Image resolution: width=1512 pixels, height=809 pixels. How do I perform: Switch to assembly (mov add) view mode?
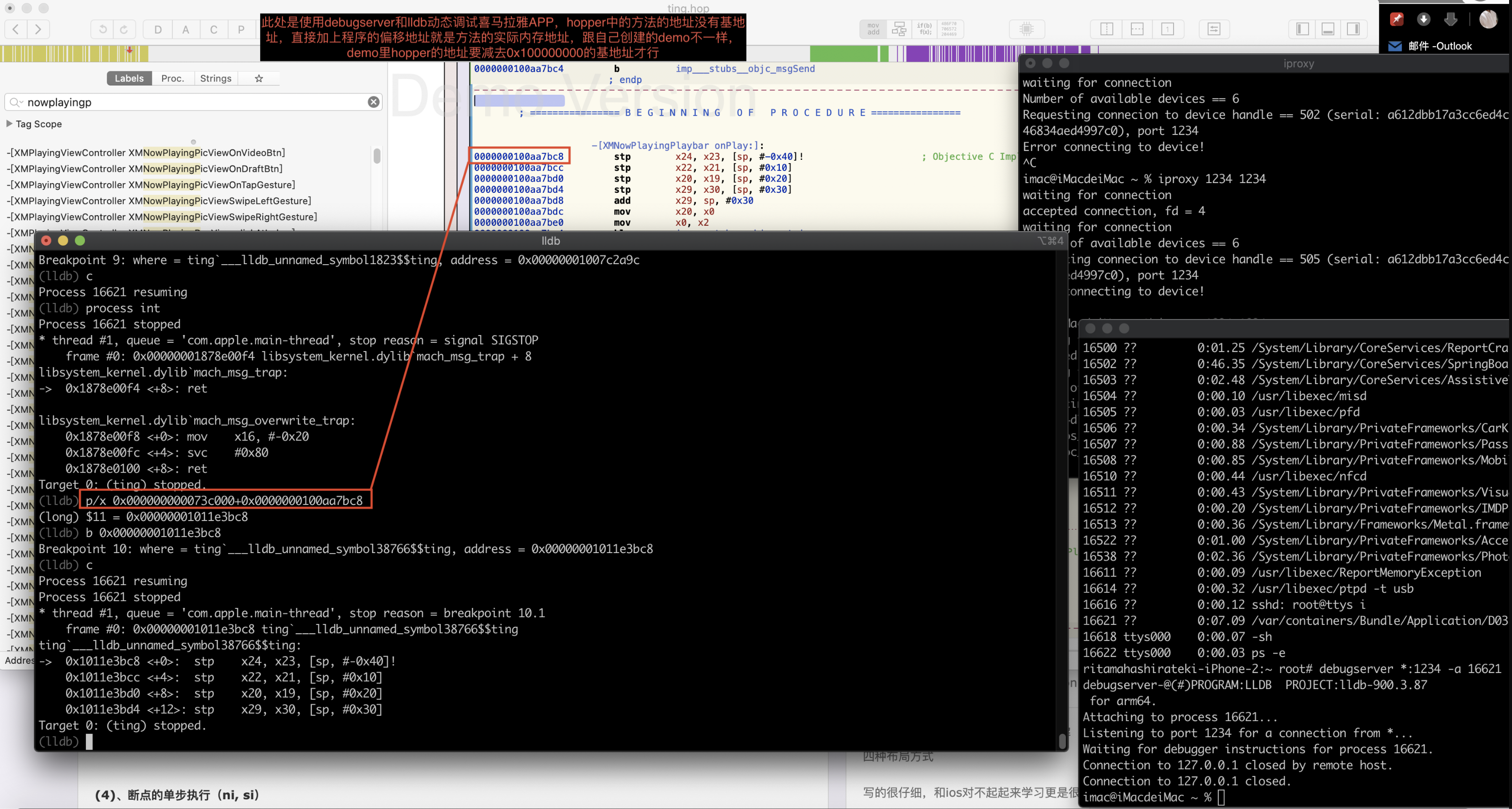tap(874, 29)
